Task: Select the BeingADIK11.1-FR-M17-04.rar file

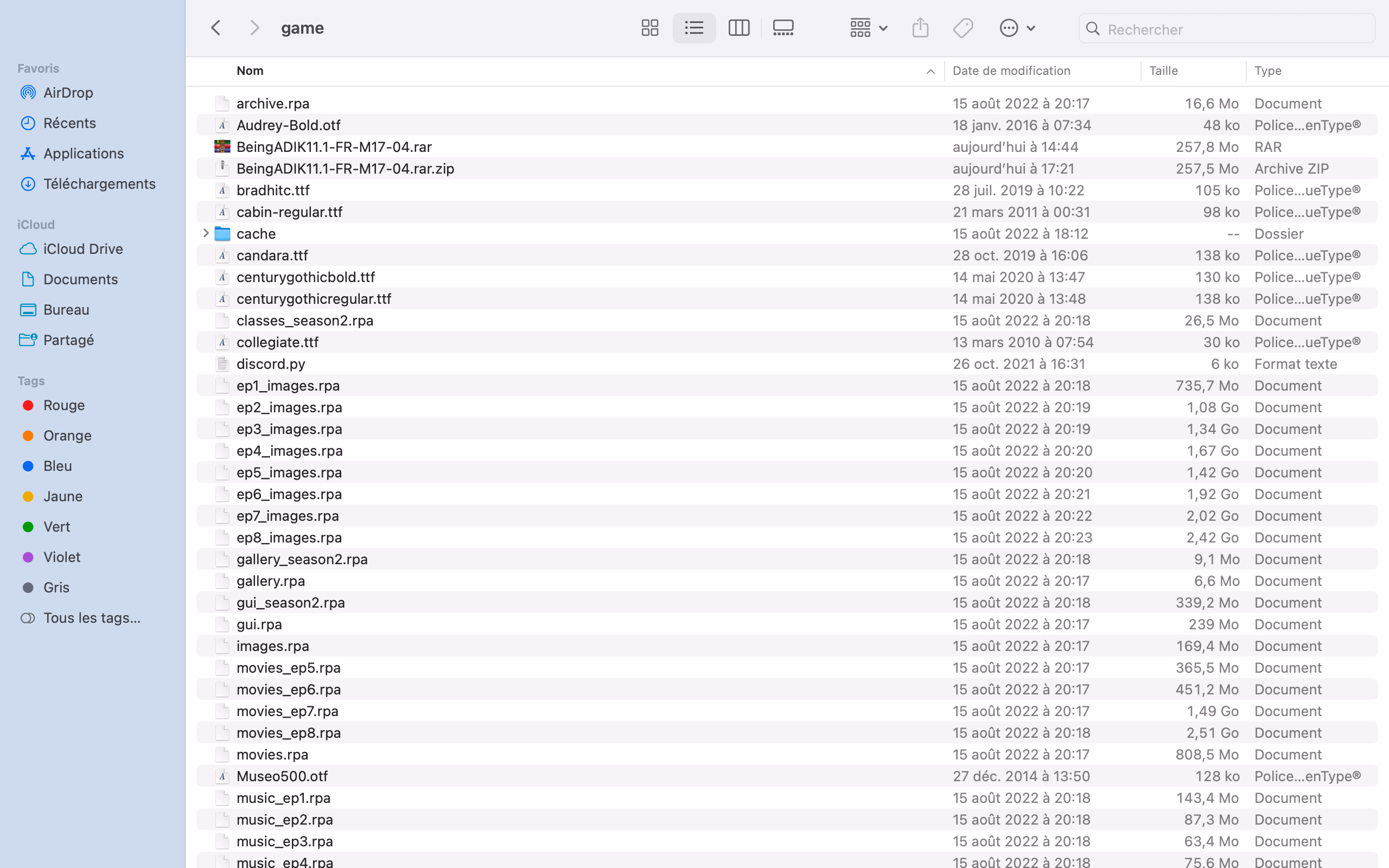Action: tap(334, 147)
